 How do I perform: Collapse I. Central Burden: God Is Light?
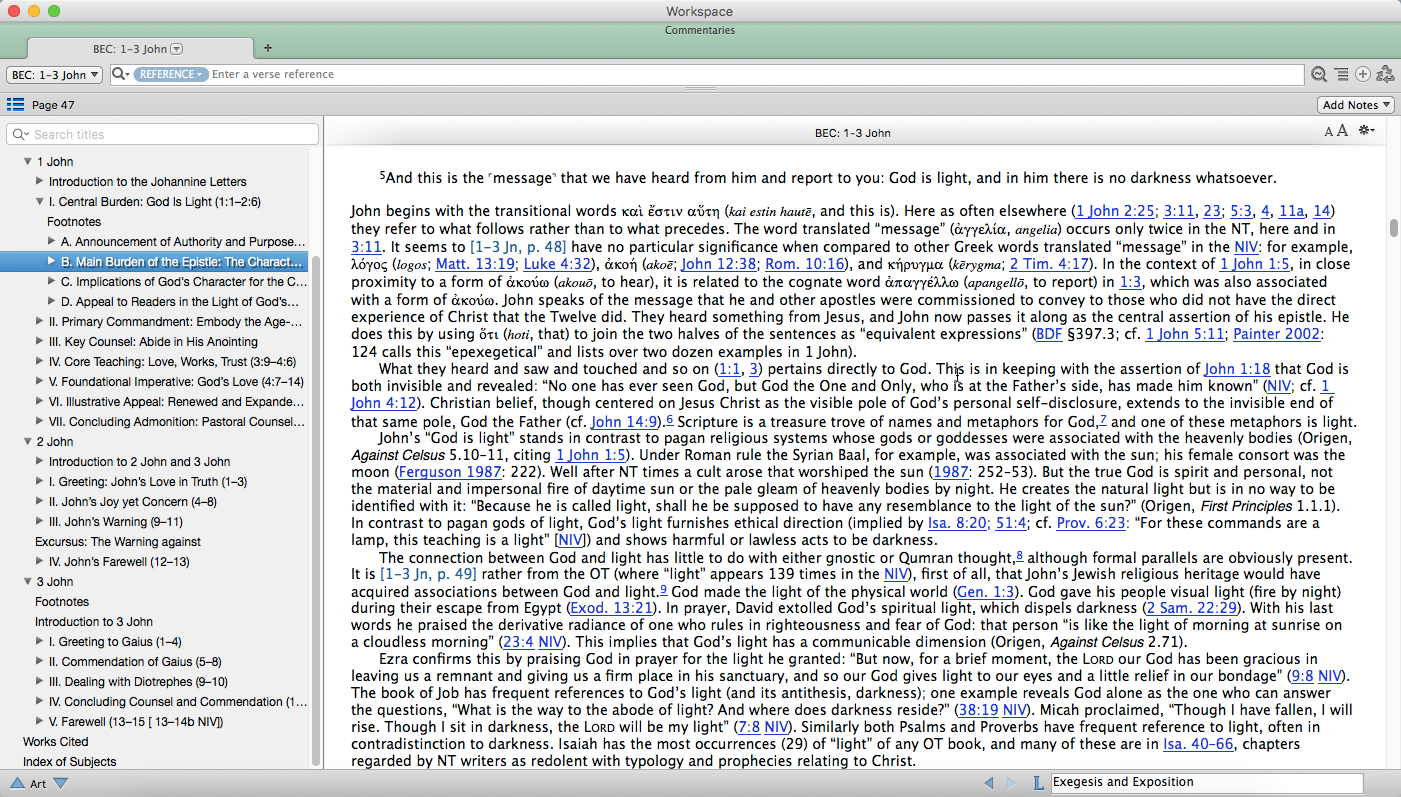tap(40, 201)
